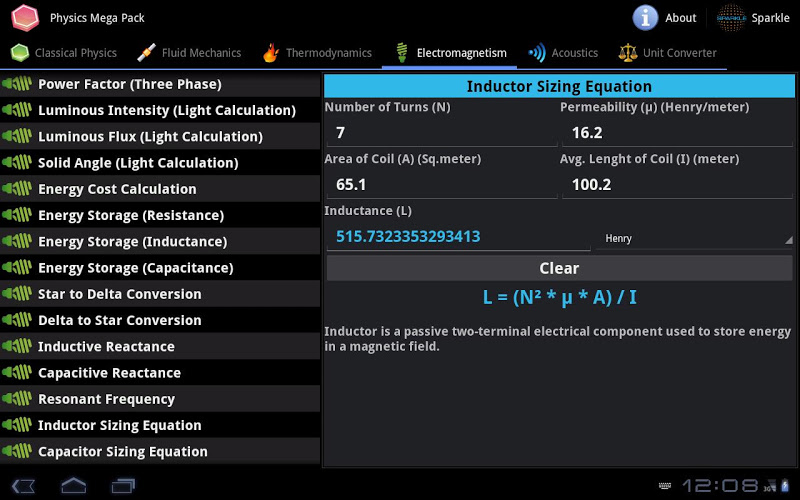Tap the Sparkle globe logo icon
Screen dimensions: 800x500
pyautogui.click(x=731, y=18)
